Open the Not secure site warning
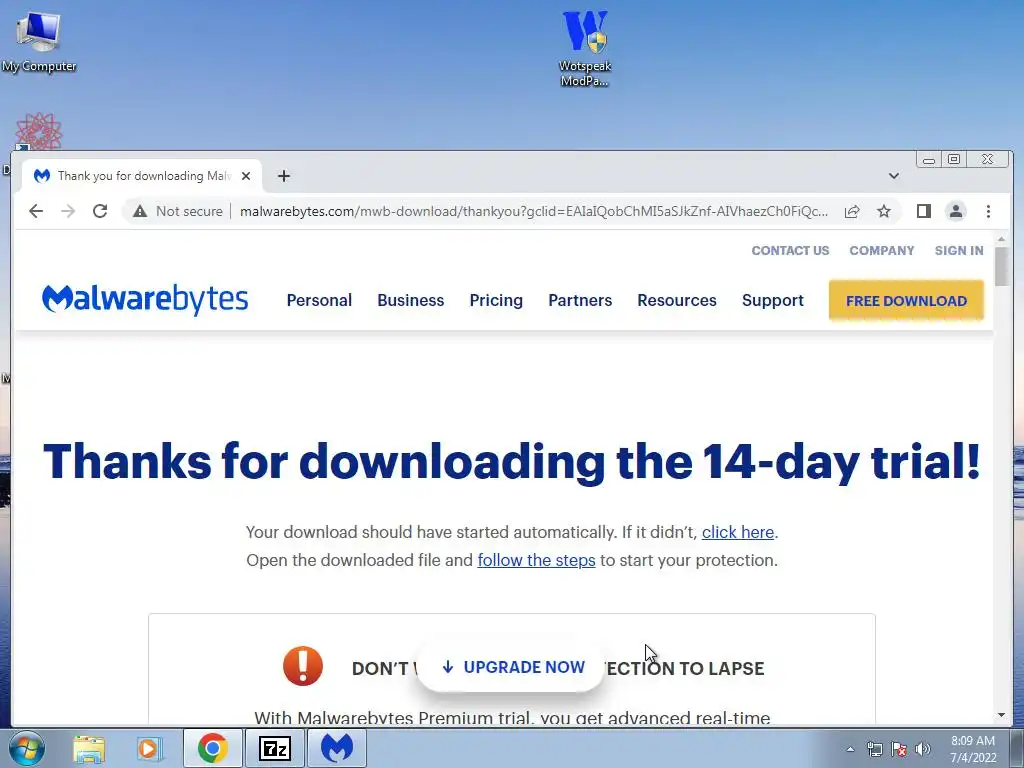Viewport: 1024px width, 768px height. (x=178, y=211)
